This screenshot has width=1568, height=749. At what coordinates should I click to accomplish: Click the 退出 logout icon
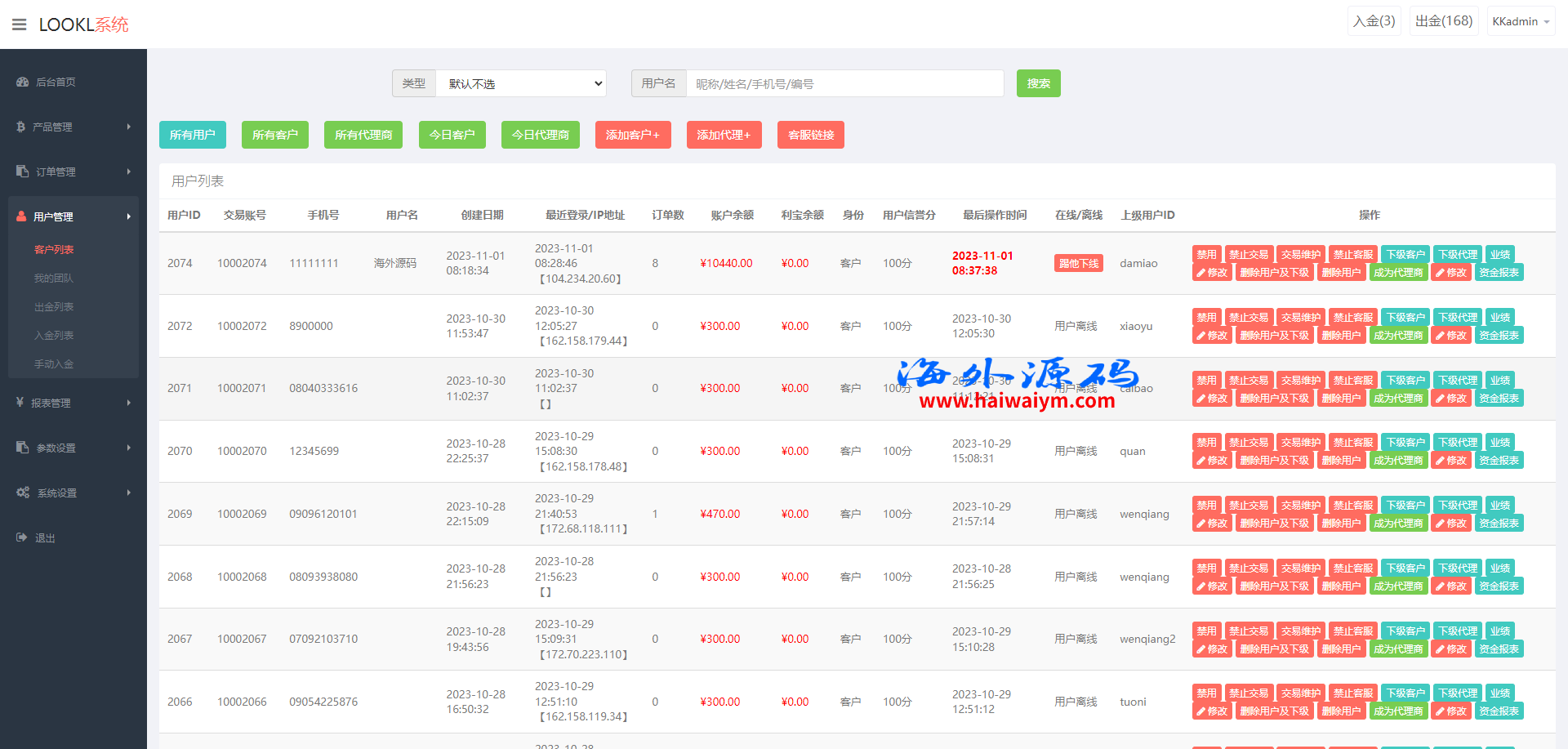[22, 537]
